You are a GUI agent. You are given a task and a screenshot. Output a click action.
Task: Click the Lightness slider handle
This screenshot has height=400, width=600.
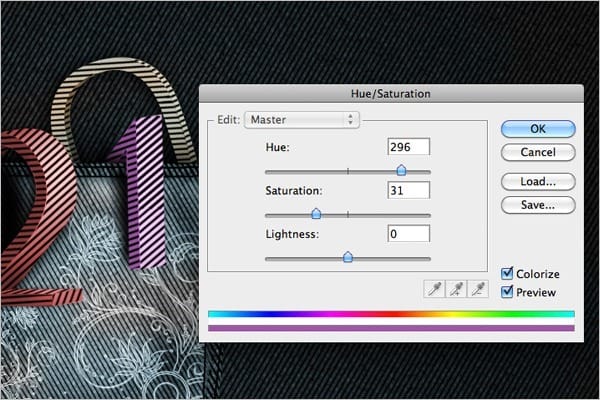[x=348, y=257]
